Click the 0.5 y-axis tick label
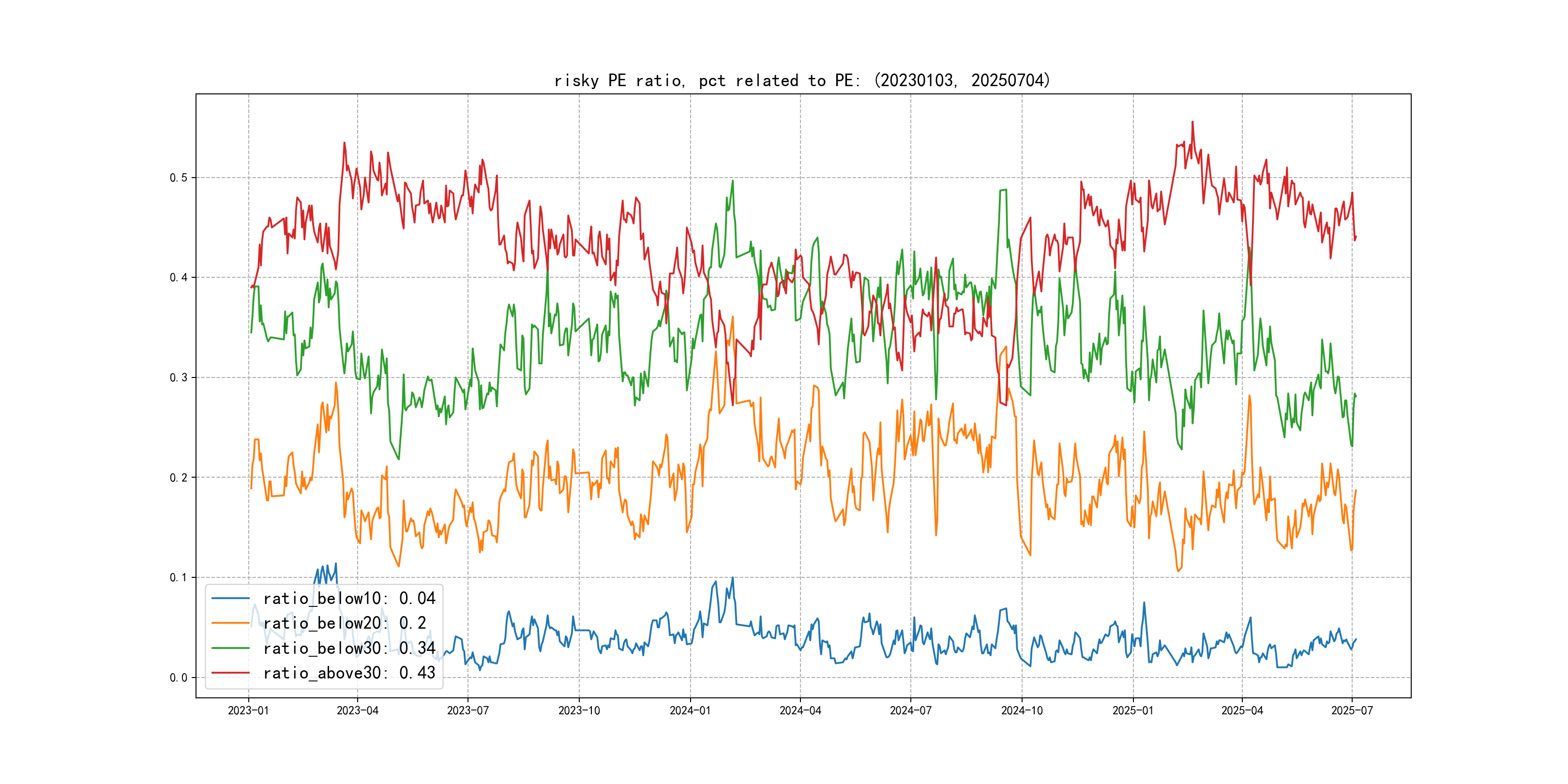The image size is (1568, 784). point(179,178)
